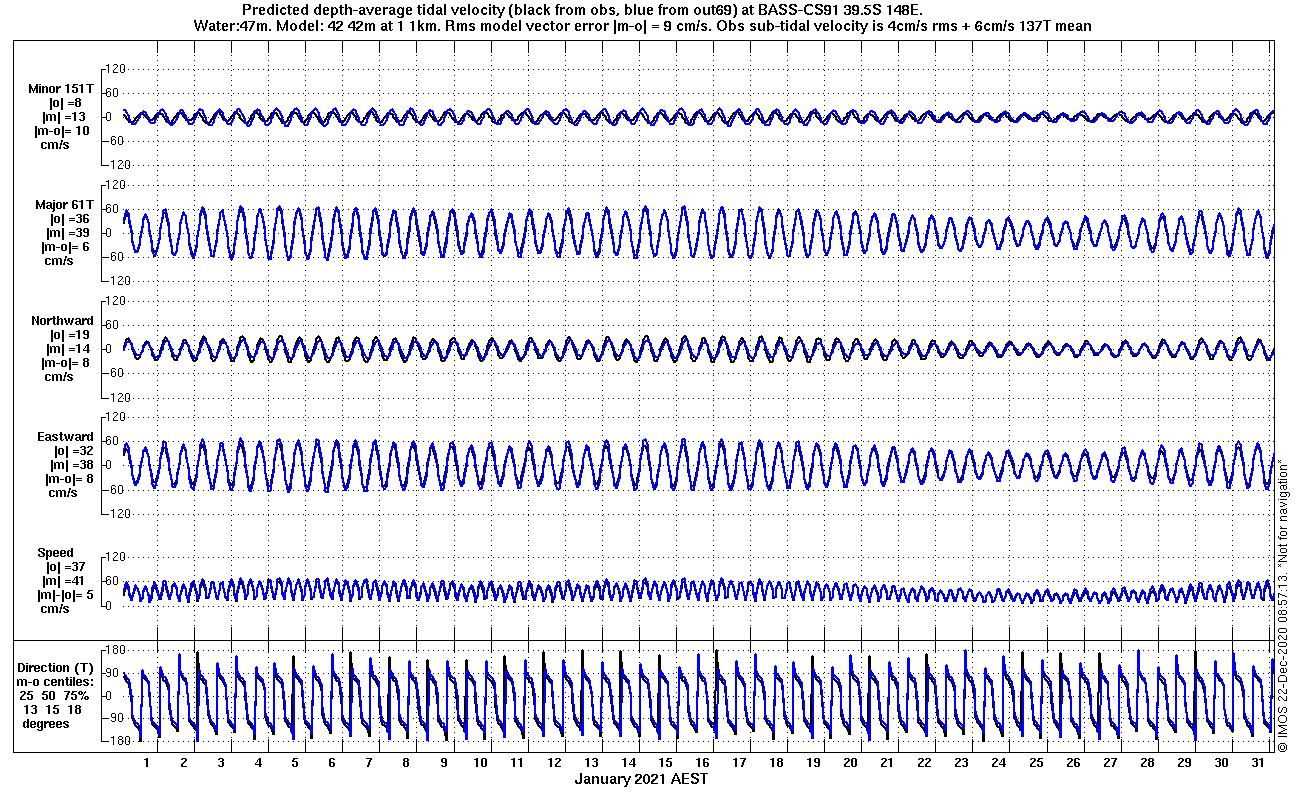
Task: Click the '|o| =19' value
Action: (x=69, y=335)
